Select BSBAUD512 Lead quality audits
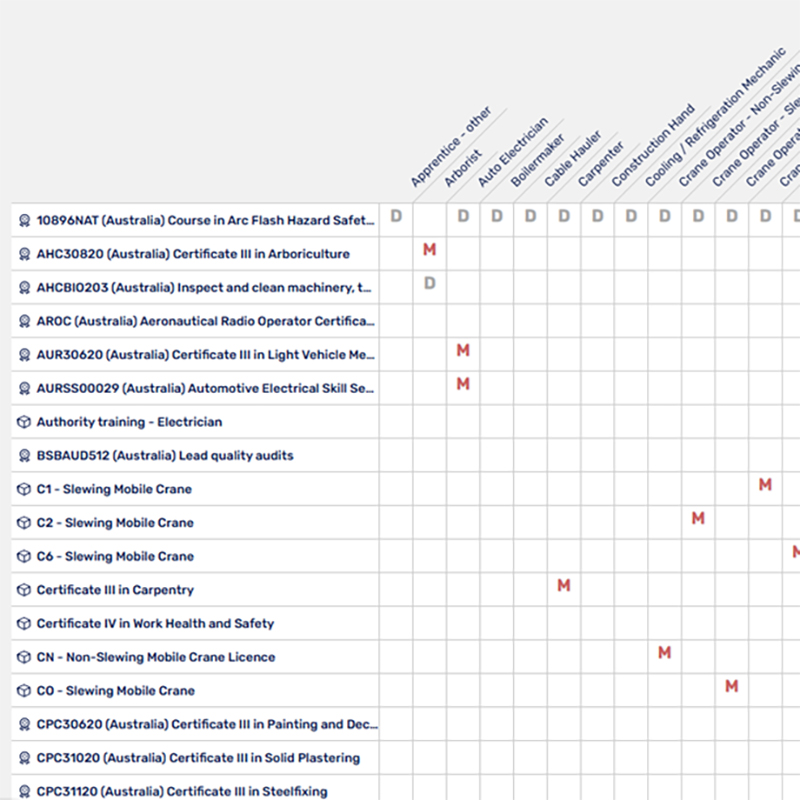Image resolution: width=800 pixels, height=800 pixels. 165,456
